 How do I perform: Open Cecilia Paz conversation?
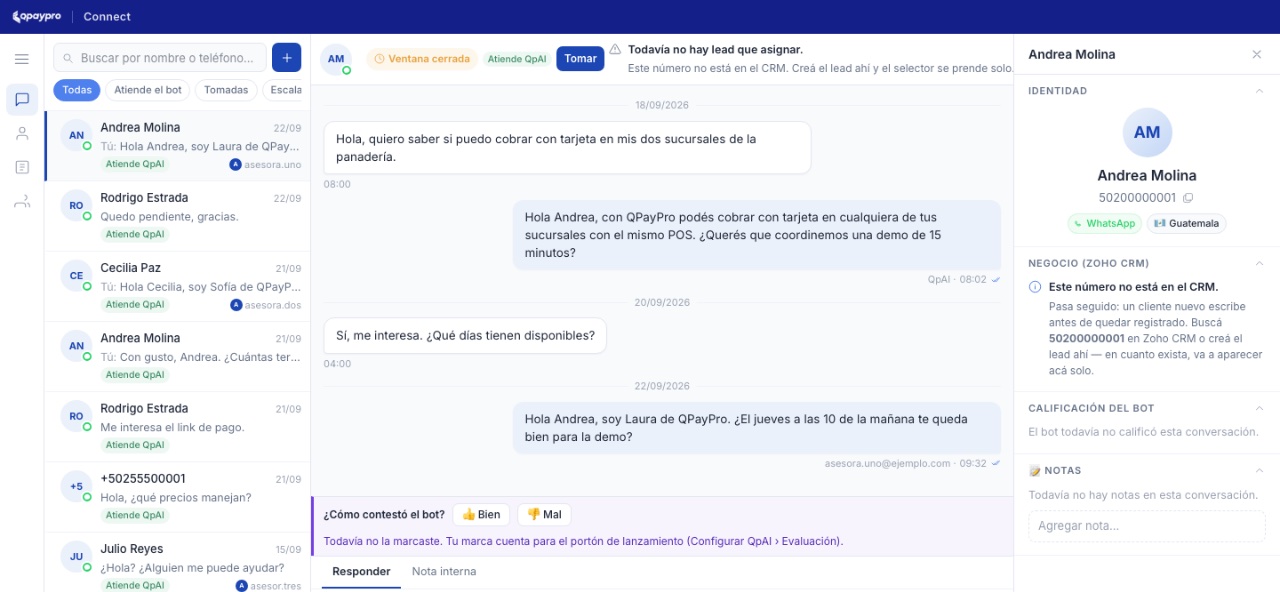tap(178, 287)
